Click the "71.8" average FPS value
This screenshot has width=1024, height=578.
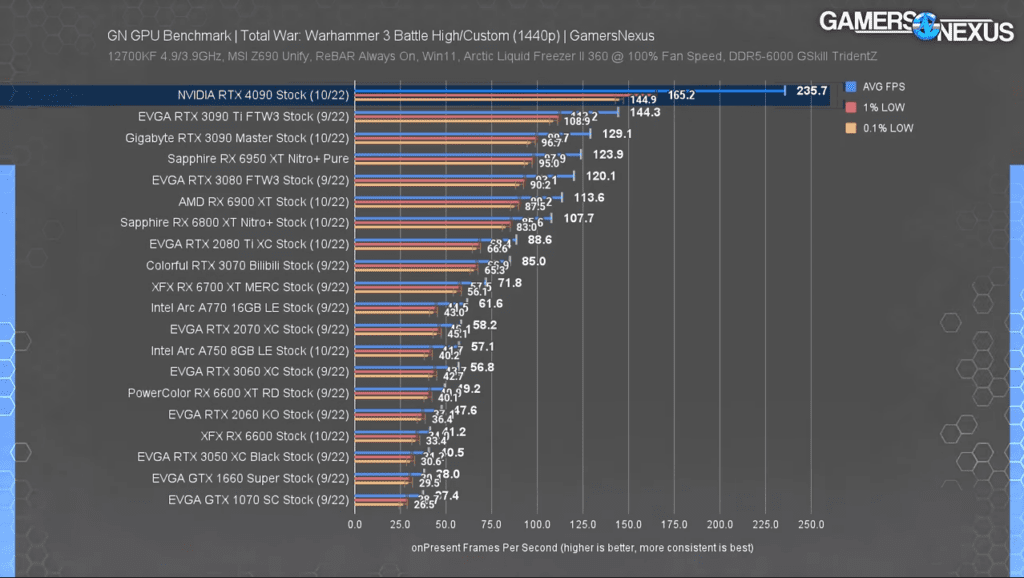click(510, 283)
